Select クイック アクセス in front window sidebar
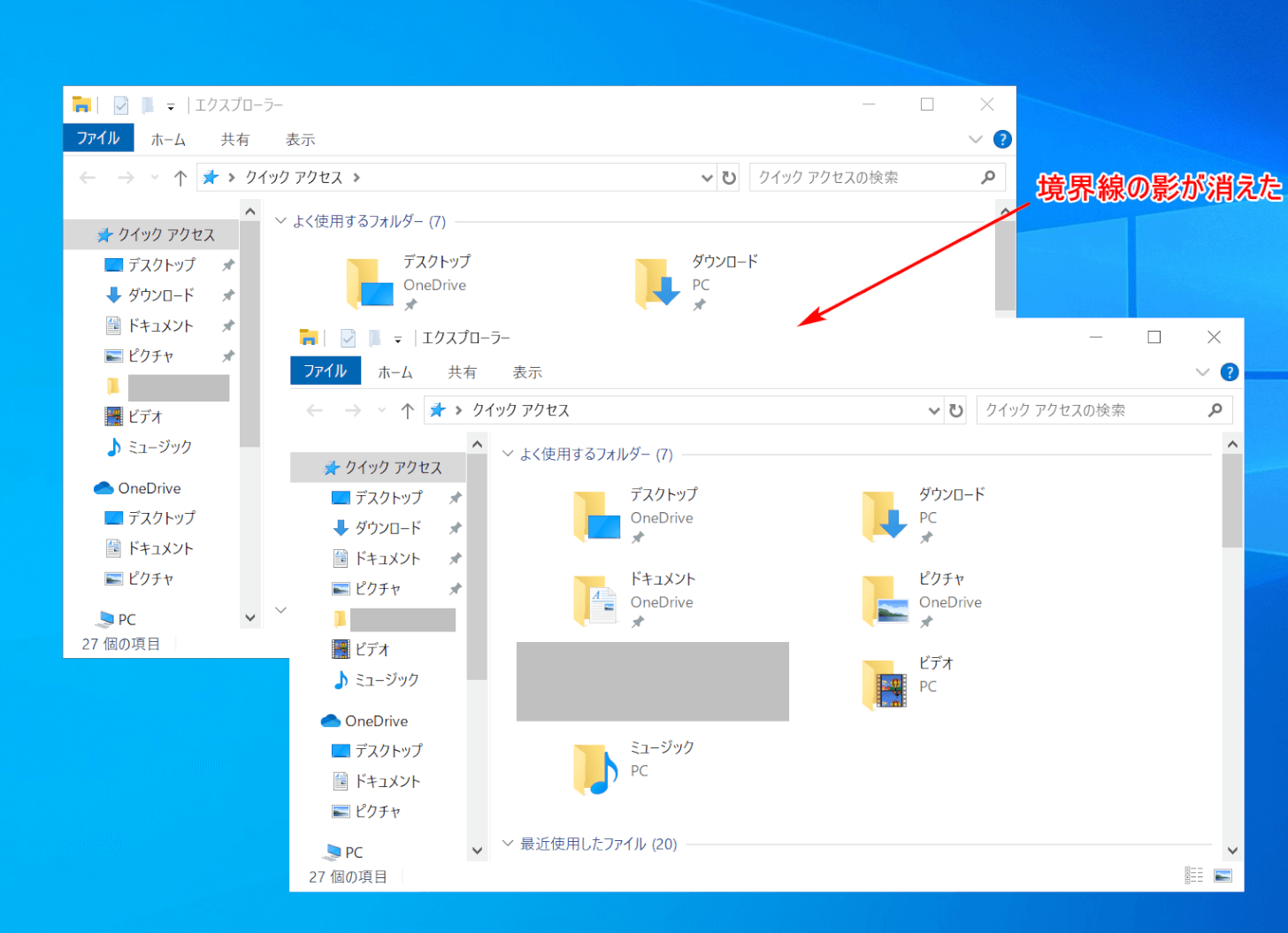 point(378,468)
